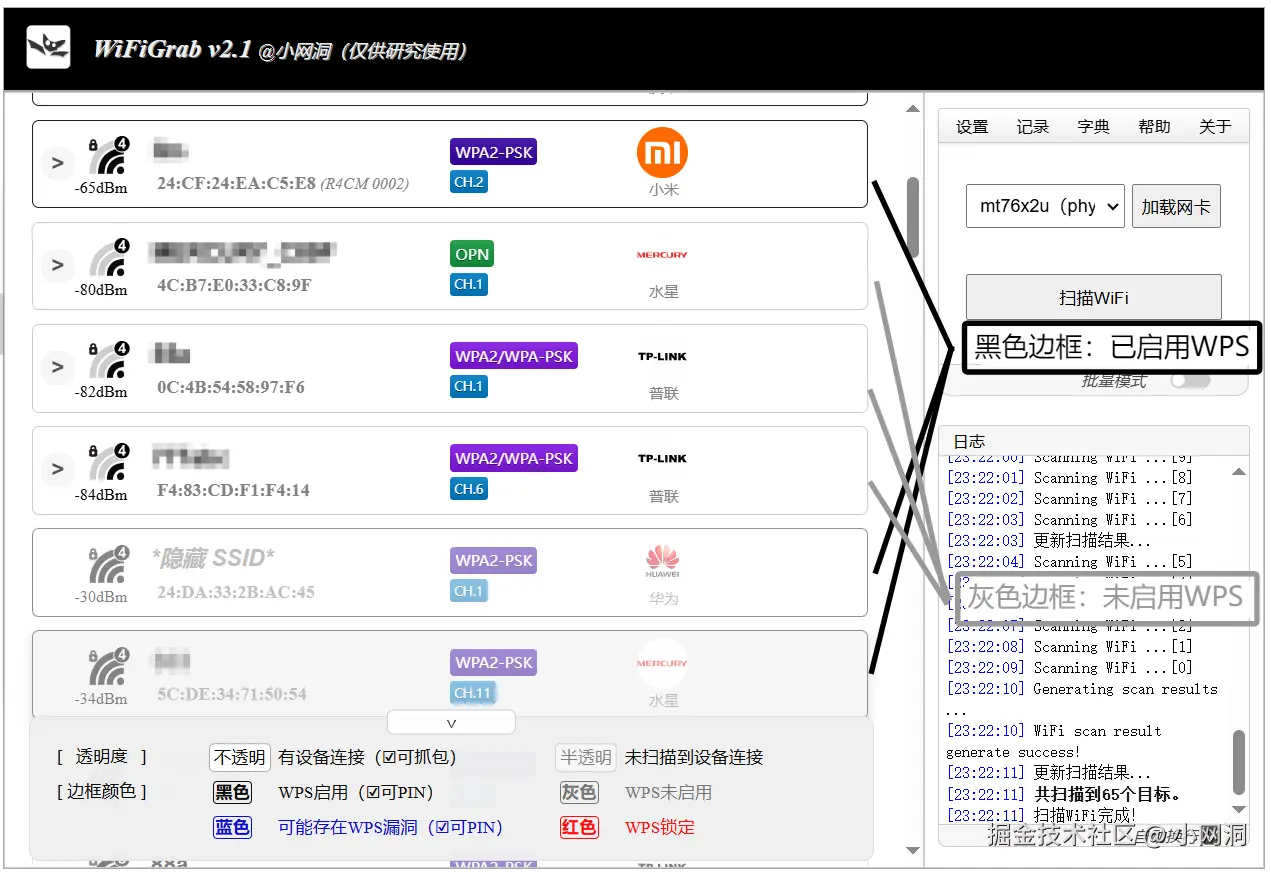Click MAC address 24:CF:24:EA:C5:E8
Viewport: 1271px width, 872px height.
pos(236,184)
